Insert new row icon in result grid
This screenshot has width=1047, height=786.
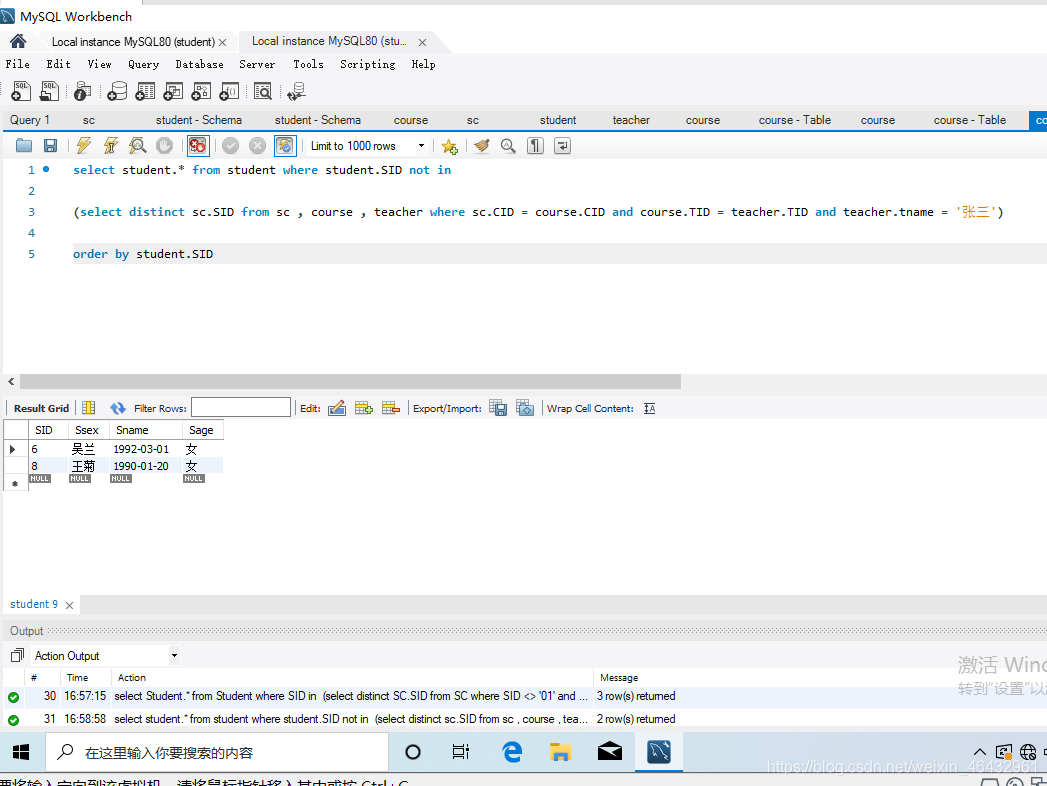tap(364, 408)
